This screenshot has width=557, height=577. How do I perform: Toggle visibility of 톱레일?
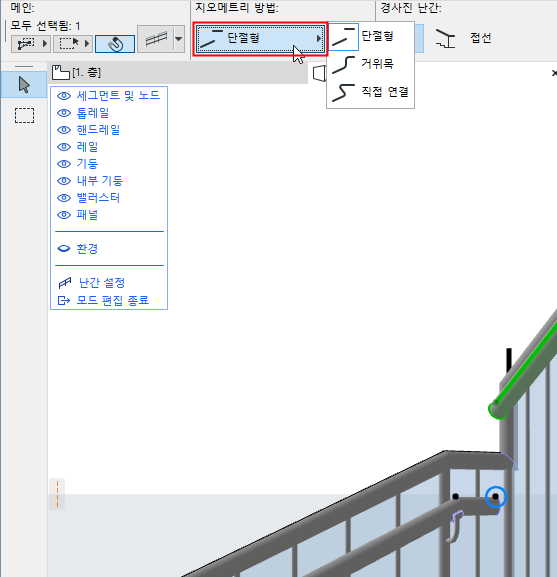click(64, 113)
